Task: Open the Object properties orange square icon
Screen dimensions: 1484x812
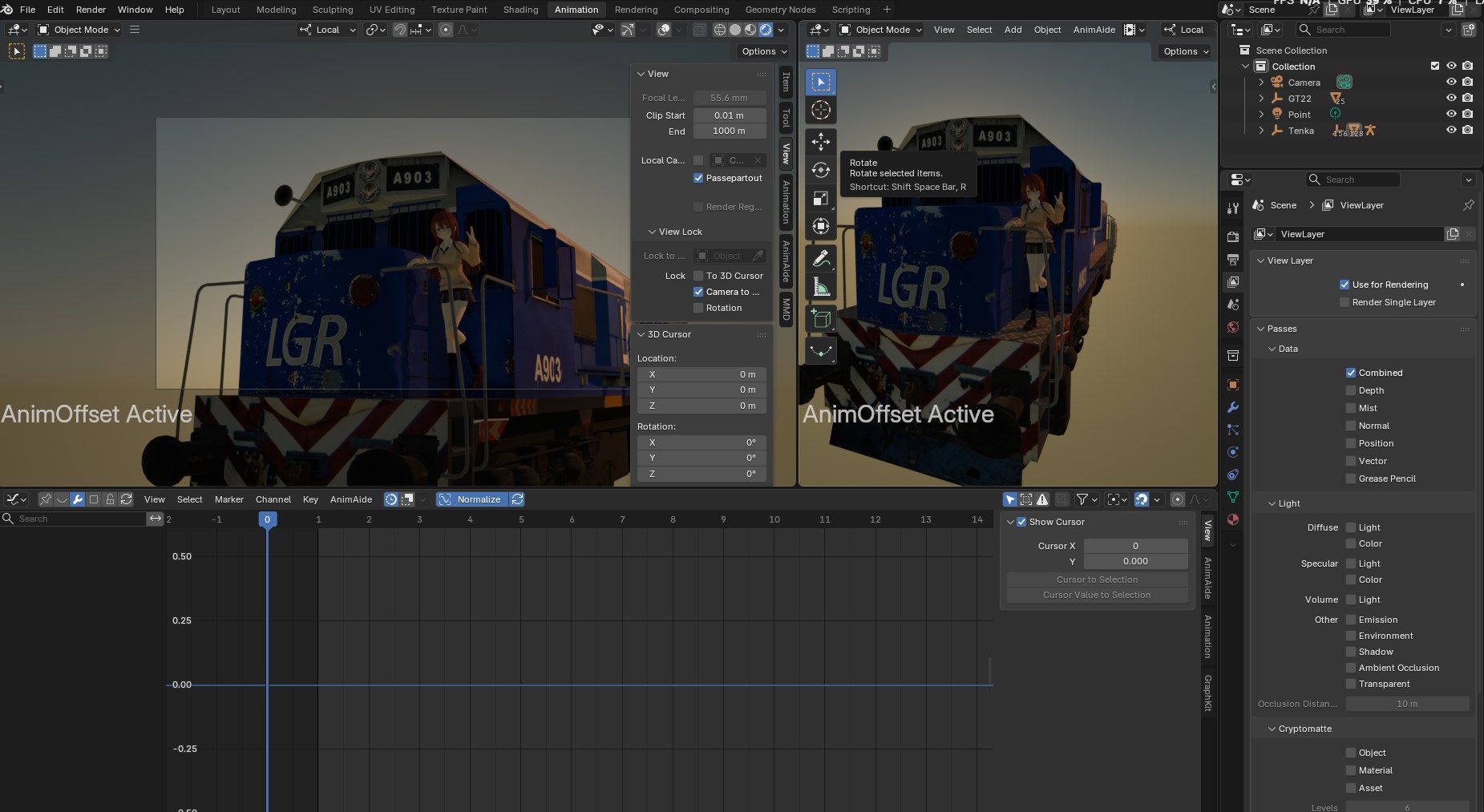Action: pyautogui.click(x=1233, y=385)
